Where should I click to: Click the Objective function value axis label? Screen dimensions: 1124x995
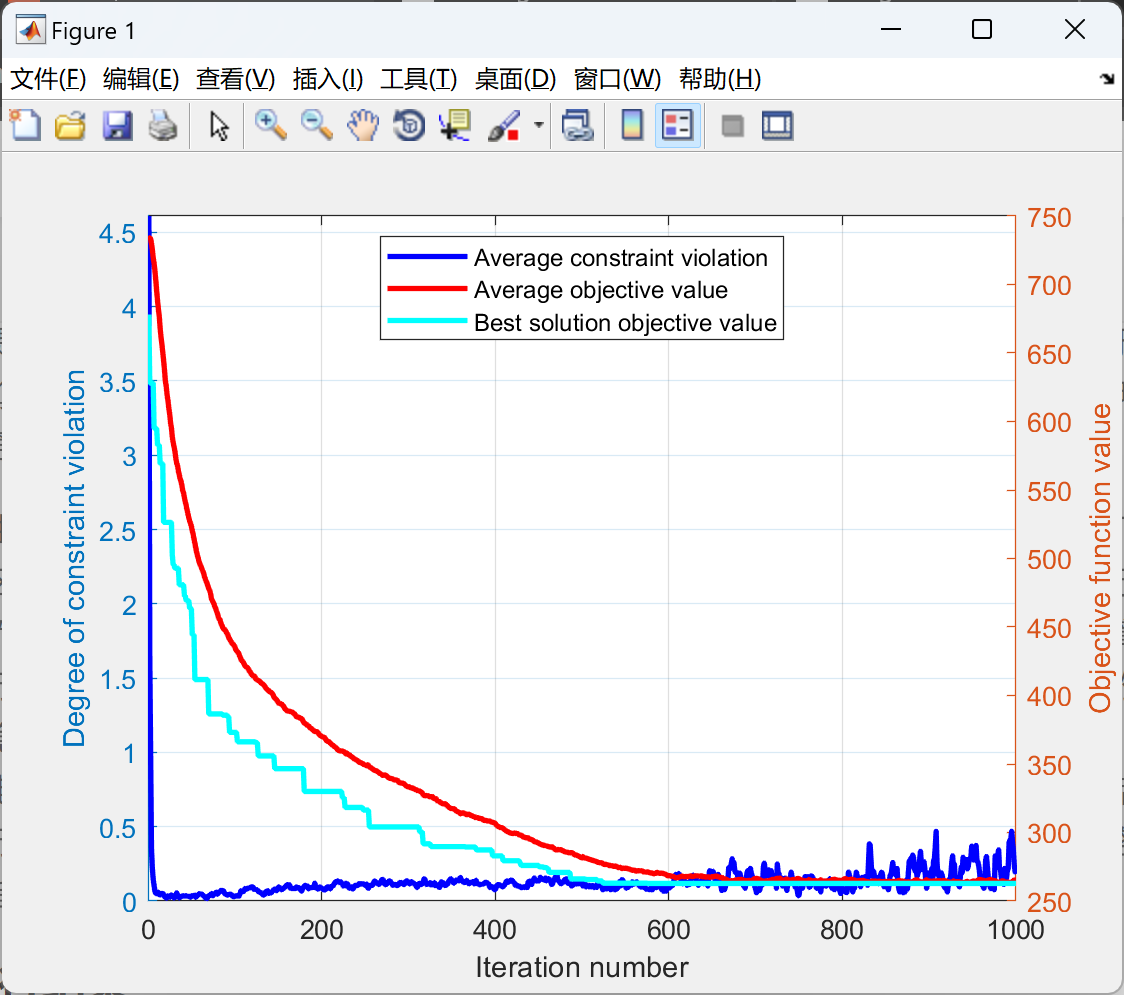pos(1099,558)
